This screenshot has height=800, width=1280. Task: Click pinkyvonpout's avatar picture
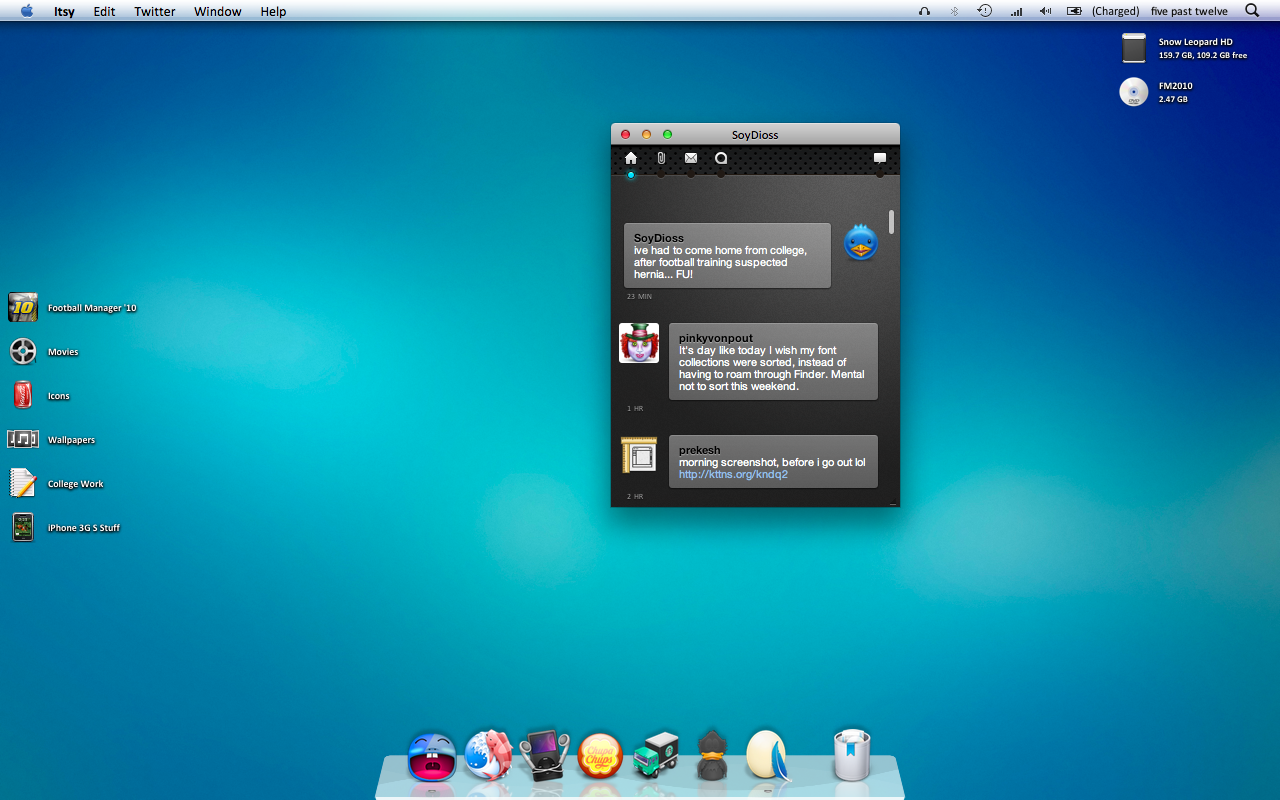639,343
